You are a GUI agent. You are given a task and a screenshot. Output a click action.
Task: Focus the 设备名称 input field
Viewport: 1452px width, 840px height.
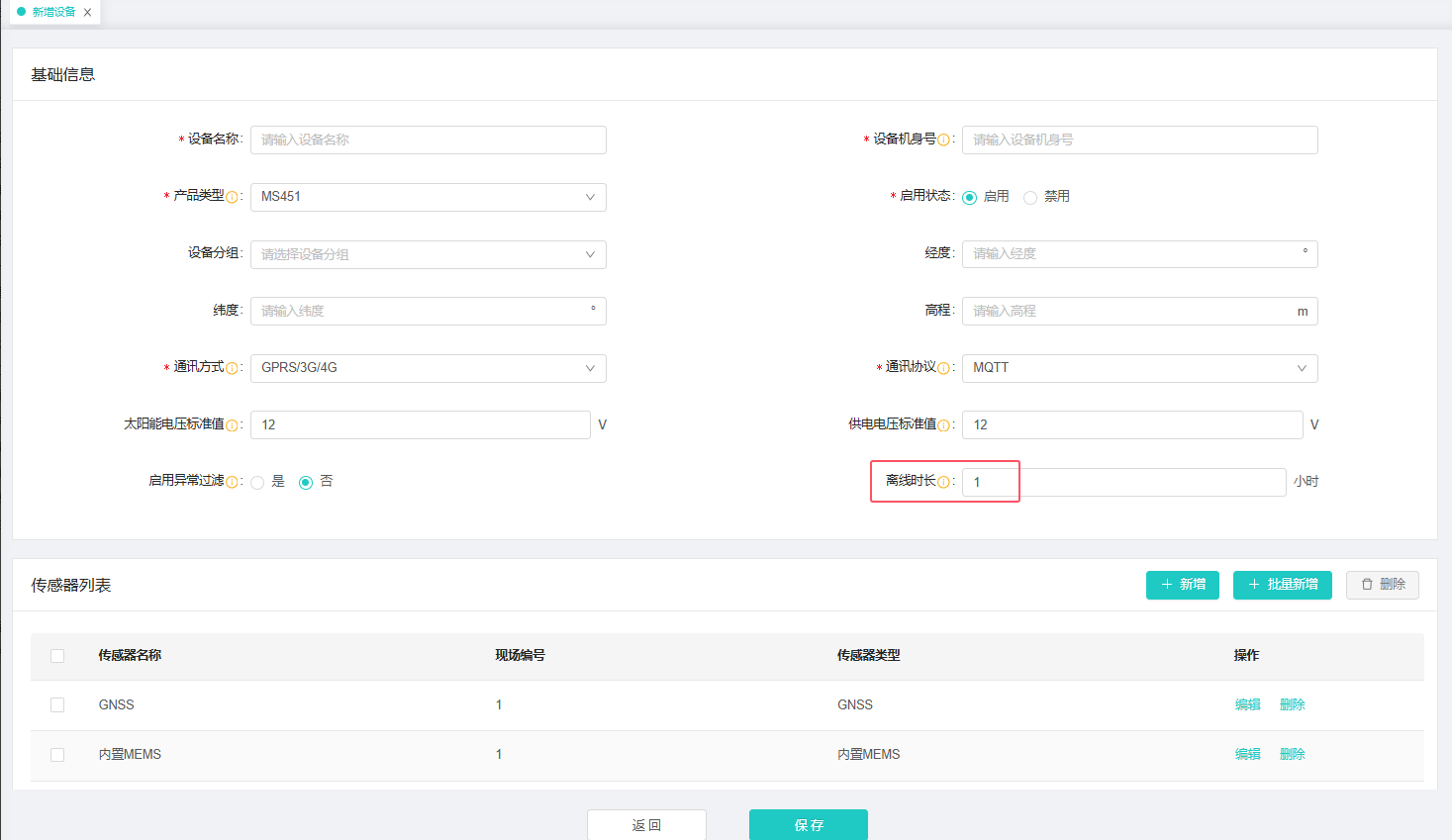tap(428, 140)
